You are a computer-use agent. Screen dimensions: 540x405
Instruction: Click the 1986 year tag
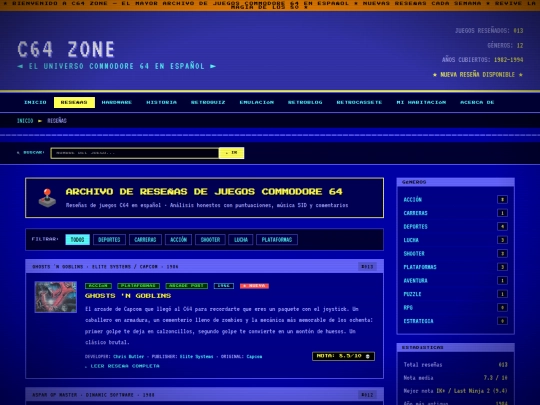pyautogui.click(x=224, y=286)
